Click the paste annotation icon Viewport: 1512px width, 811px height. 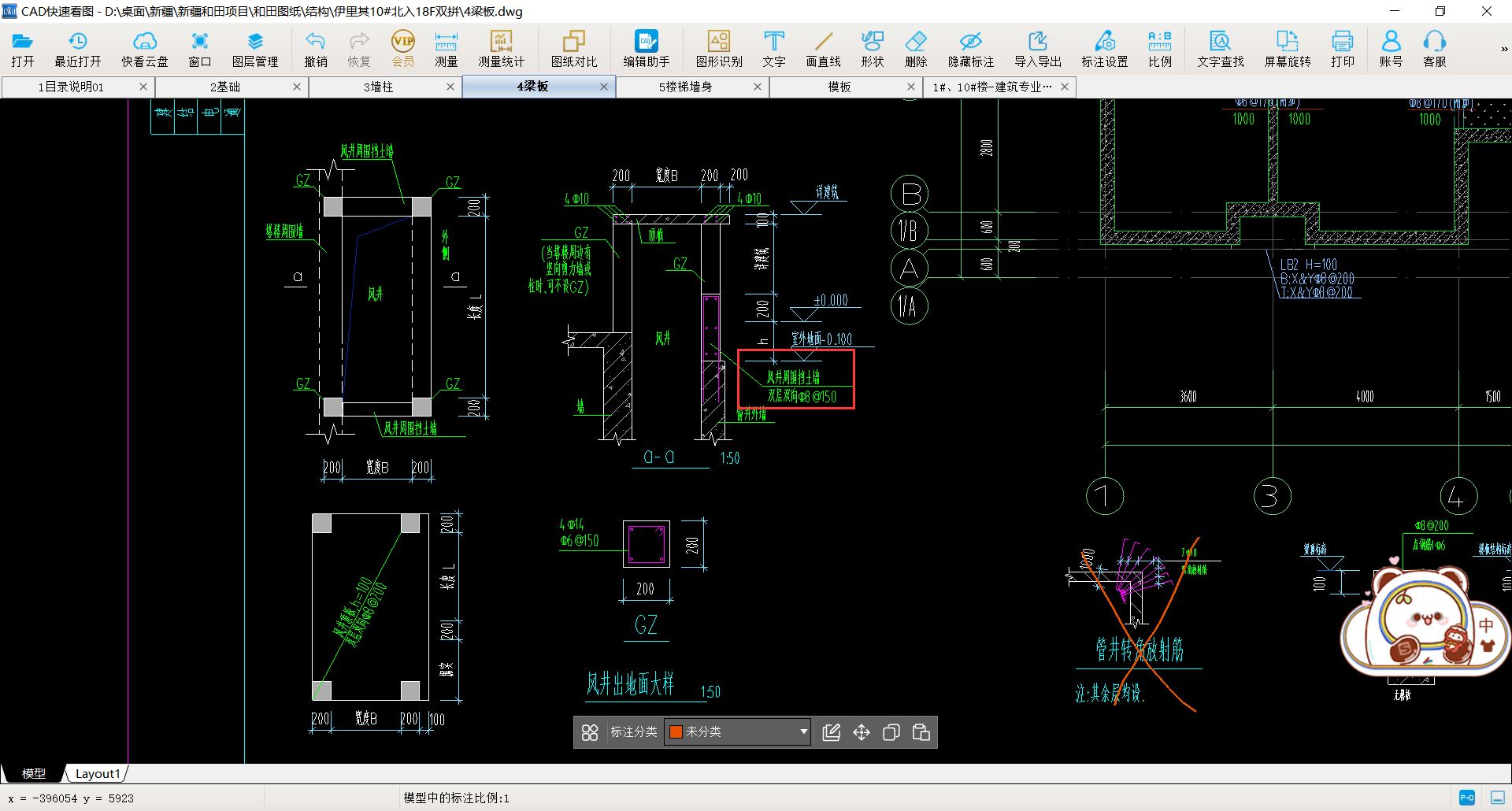point(921,732)
